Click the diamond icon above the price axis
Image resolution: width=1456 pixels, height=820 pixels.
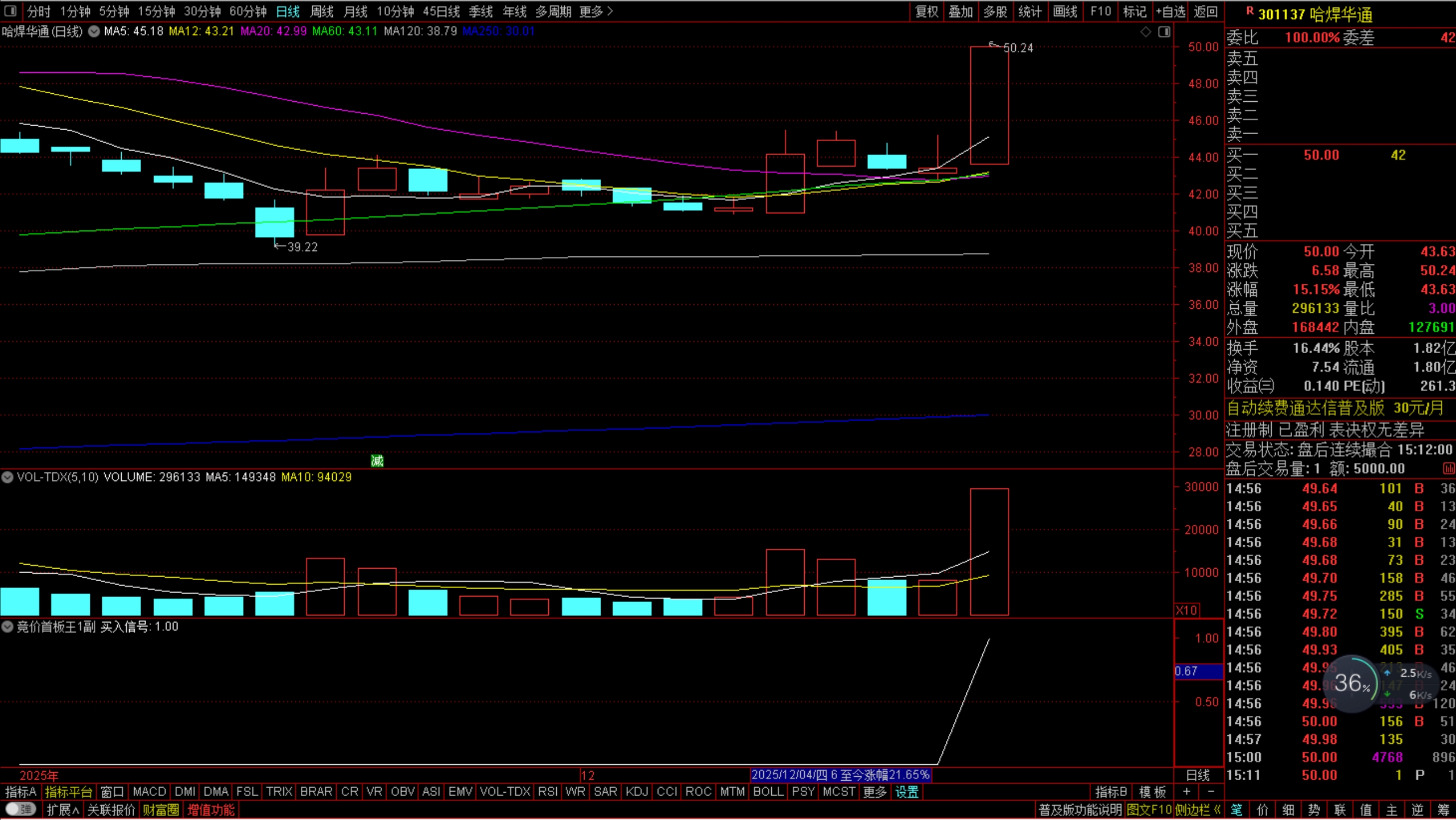(x=1145, y=32)
